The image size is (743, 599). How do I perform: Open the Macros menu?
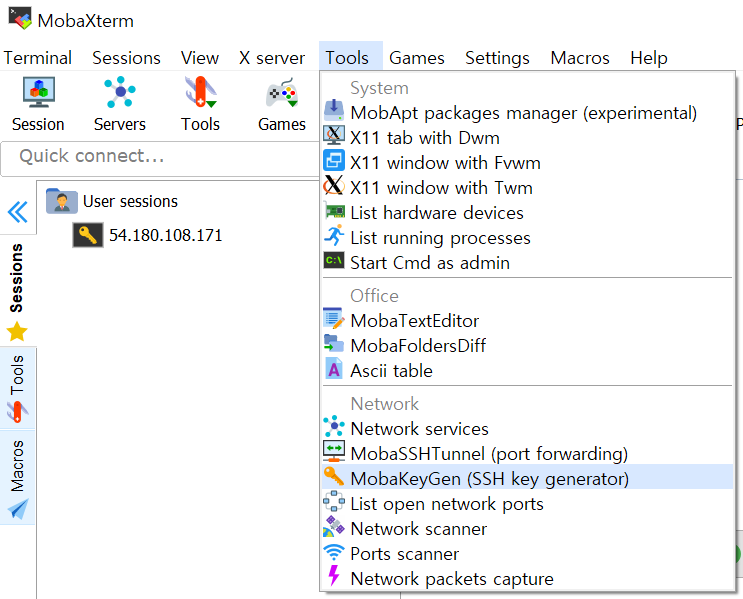click(580, 58)
